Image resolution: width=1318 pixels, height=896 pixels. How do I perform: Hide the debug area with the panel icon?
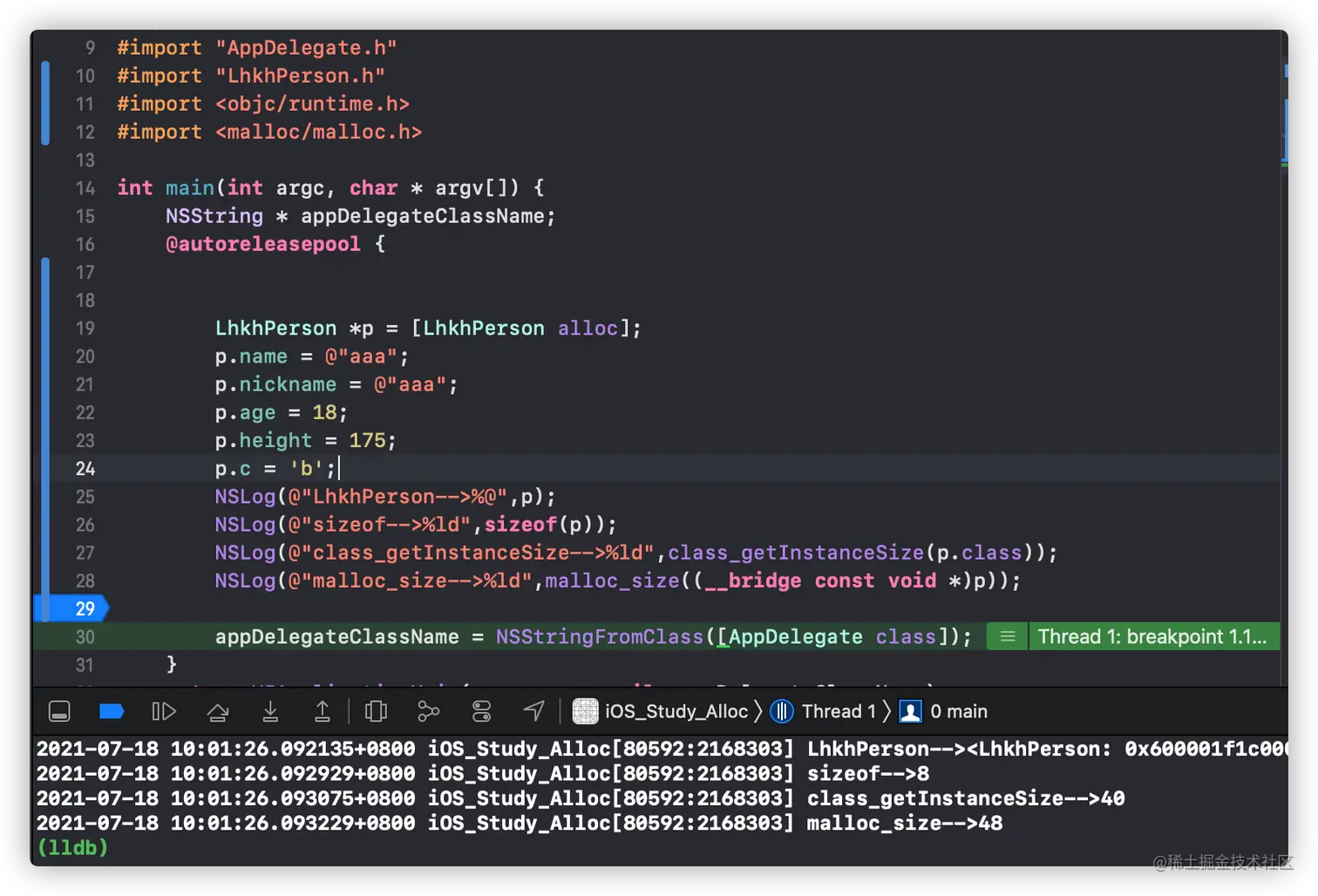(x=59, y=712)
